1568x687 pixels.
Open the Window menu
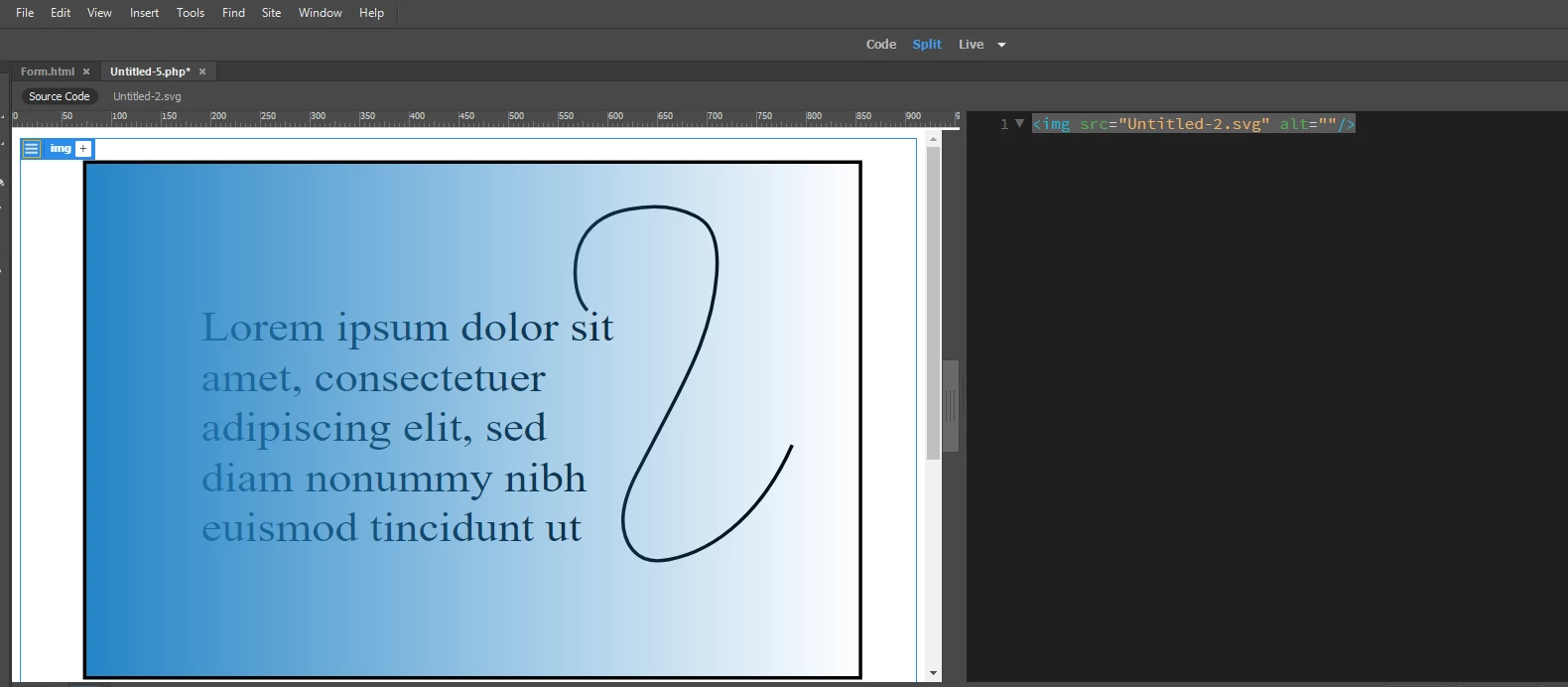click(x=321, y=13)
